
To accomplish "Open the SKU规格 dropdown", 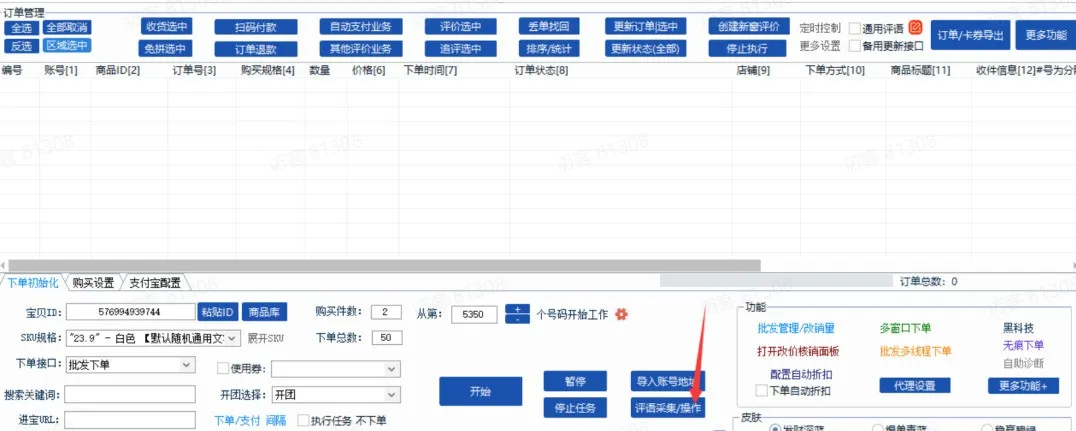I will click(x=233, y=338).
